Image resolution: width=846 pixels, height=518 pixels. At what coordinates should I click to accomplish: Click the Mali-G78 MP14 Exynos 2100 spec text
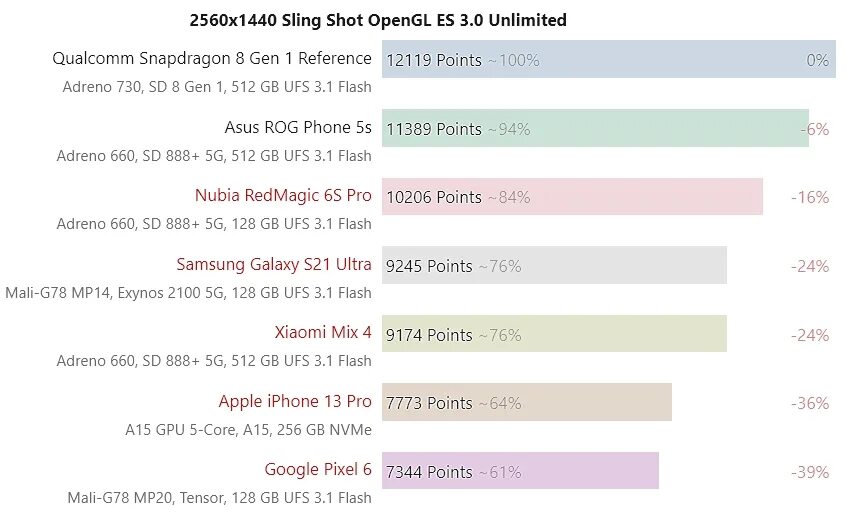(188, 293)
